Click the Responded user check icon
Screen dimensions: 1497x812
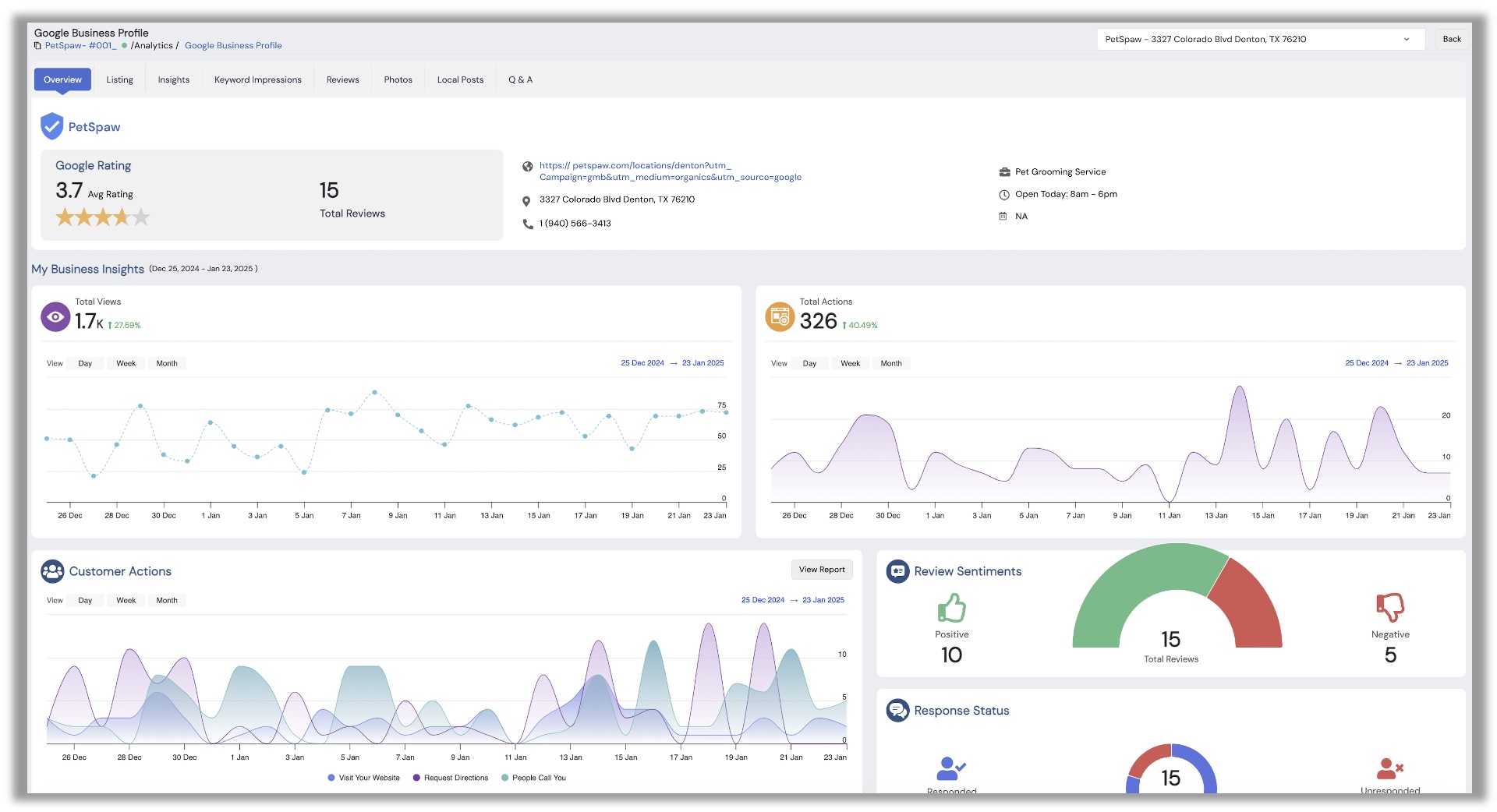[x=951, y=768]
